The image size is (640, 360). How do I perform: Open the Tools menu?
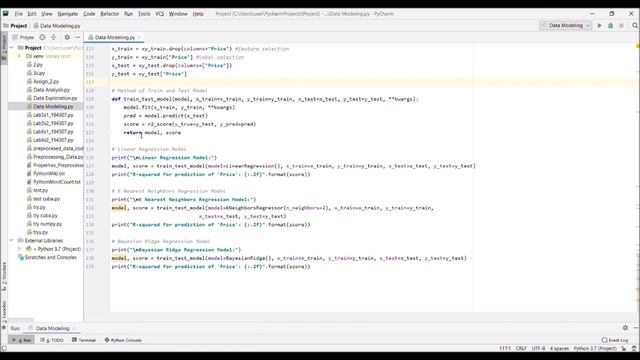point(144,13)
